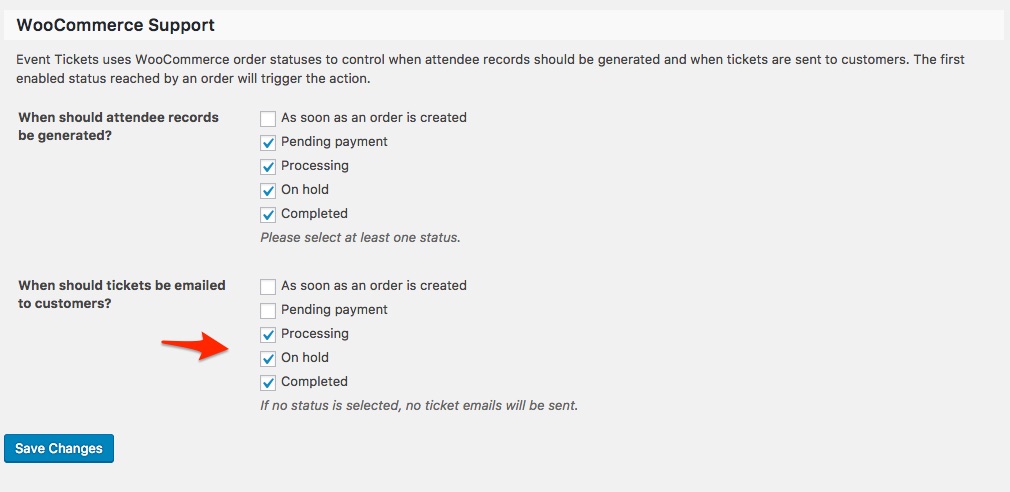Uncheck 'Pending payment' checkbox for attendee records
Viewport: 1010px width, 492px height.
coord(268,142)
